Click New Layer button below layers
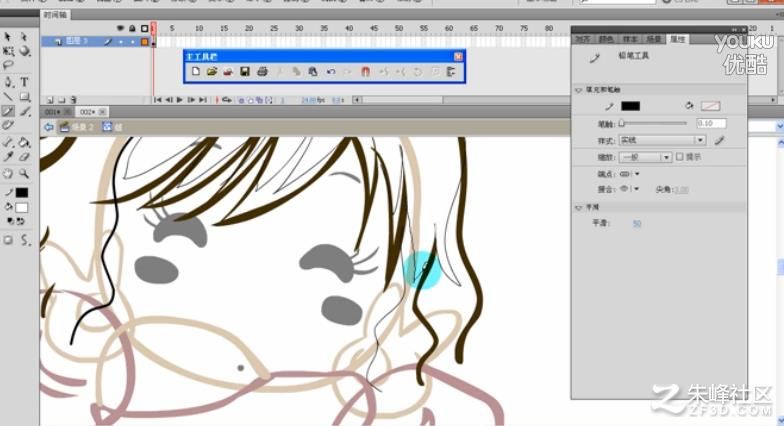 point(50,100)
